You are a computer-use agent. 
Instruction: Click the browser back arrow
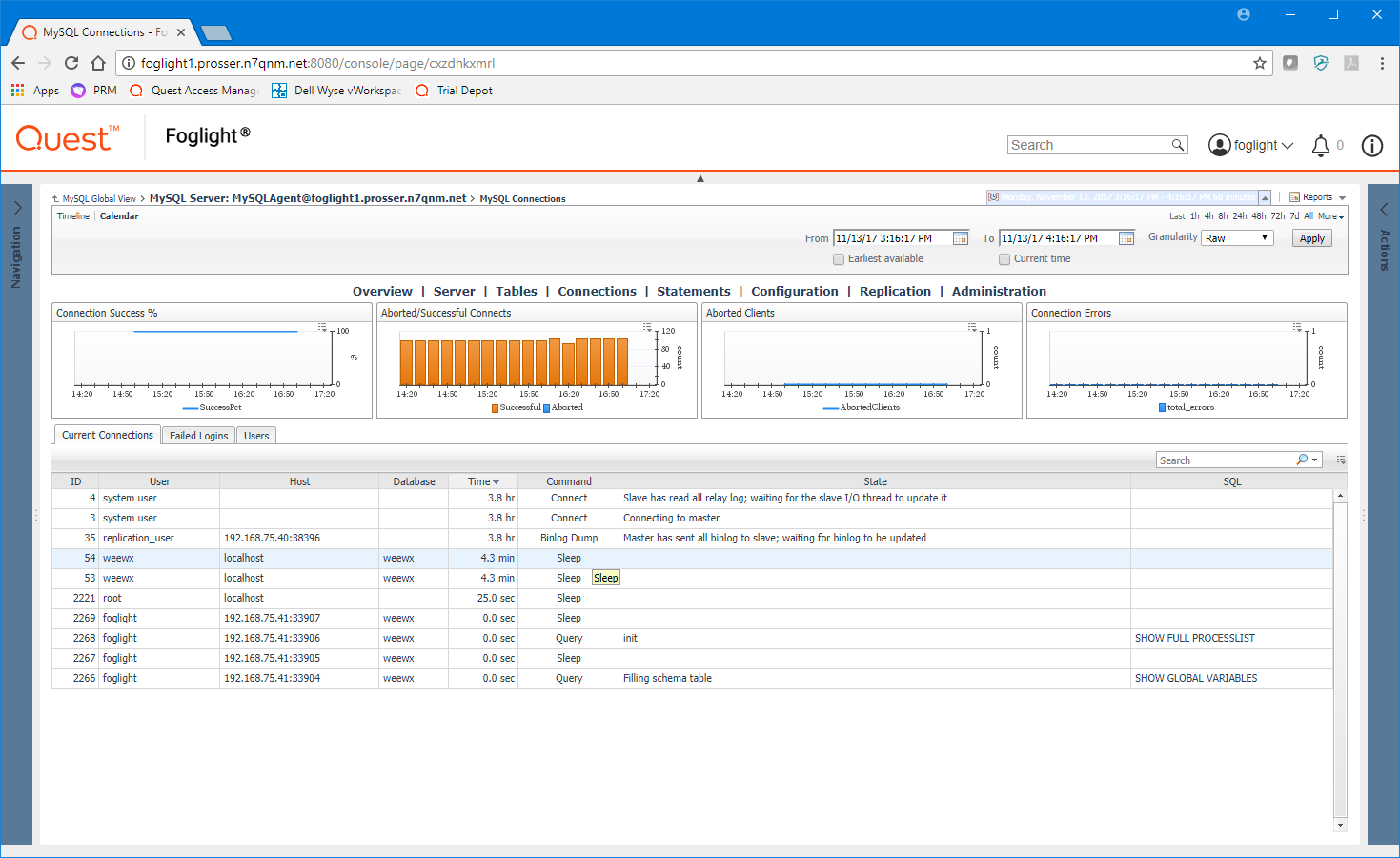18,63
